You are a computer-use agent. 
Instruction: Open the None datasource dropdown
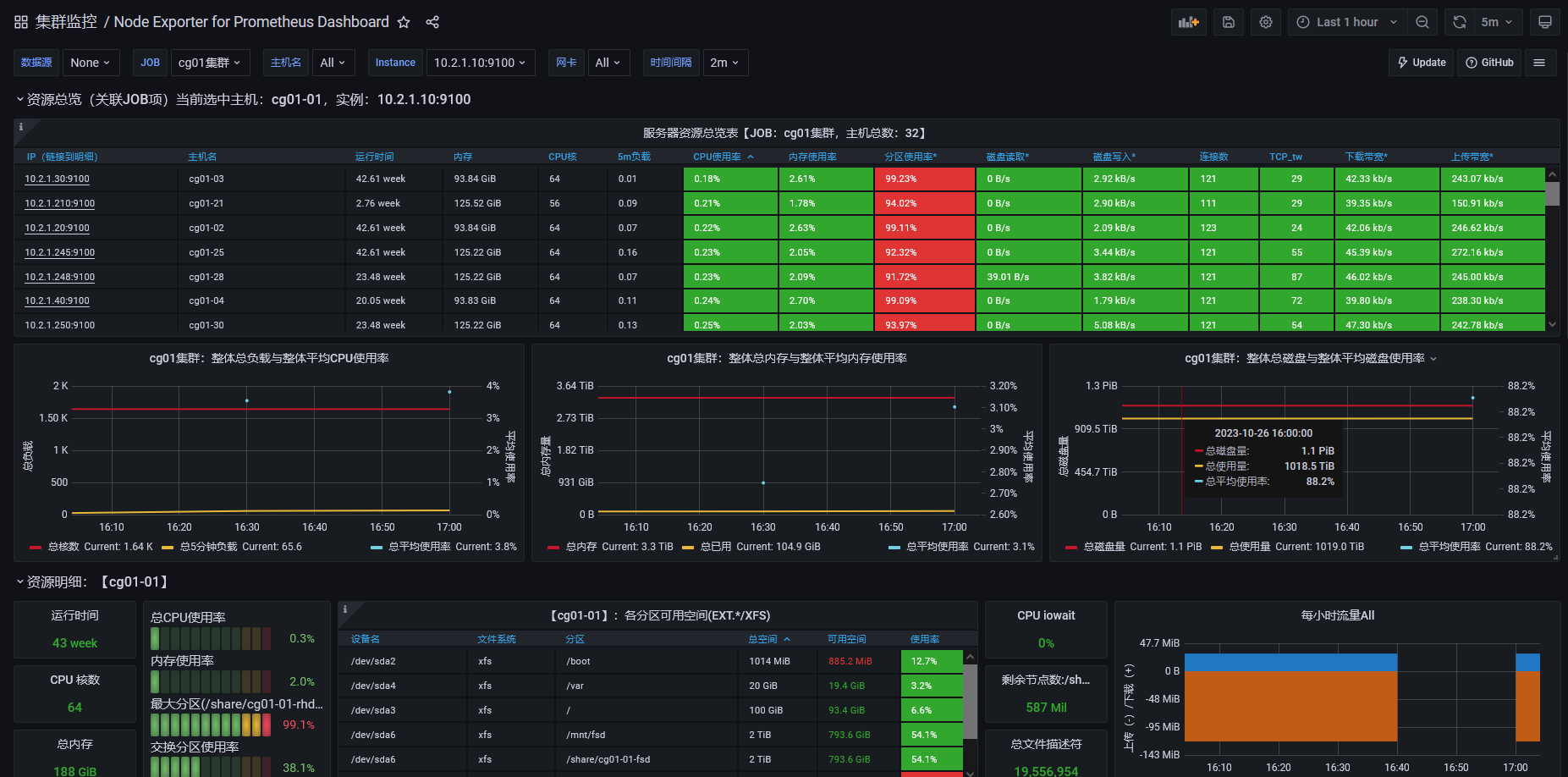91,63
